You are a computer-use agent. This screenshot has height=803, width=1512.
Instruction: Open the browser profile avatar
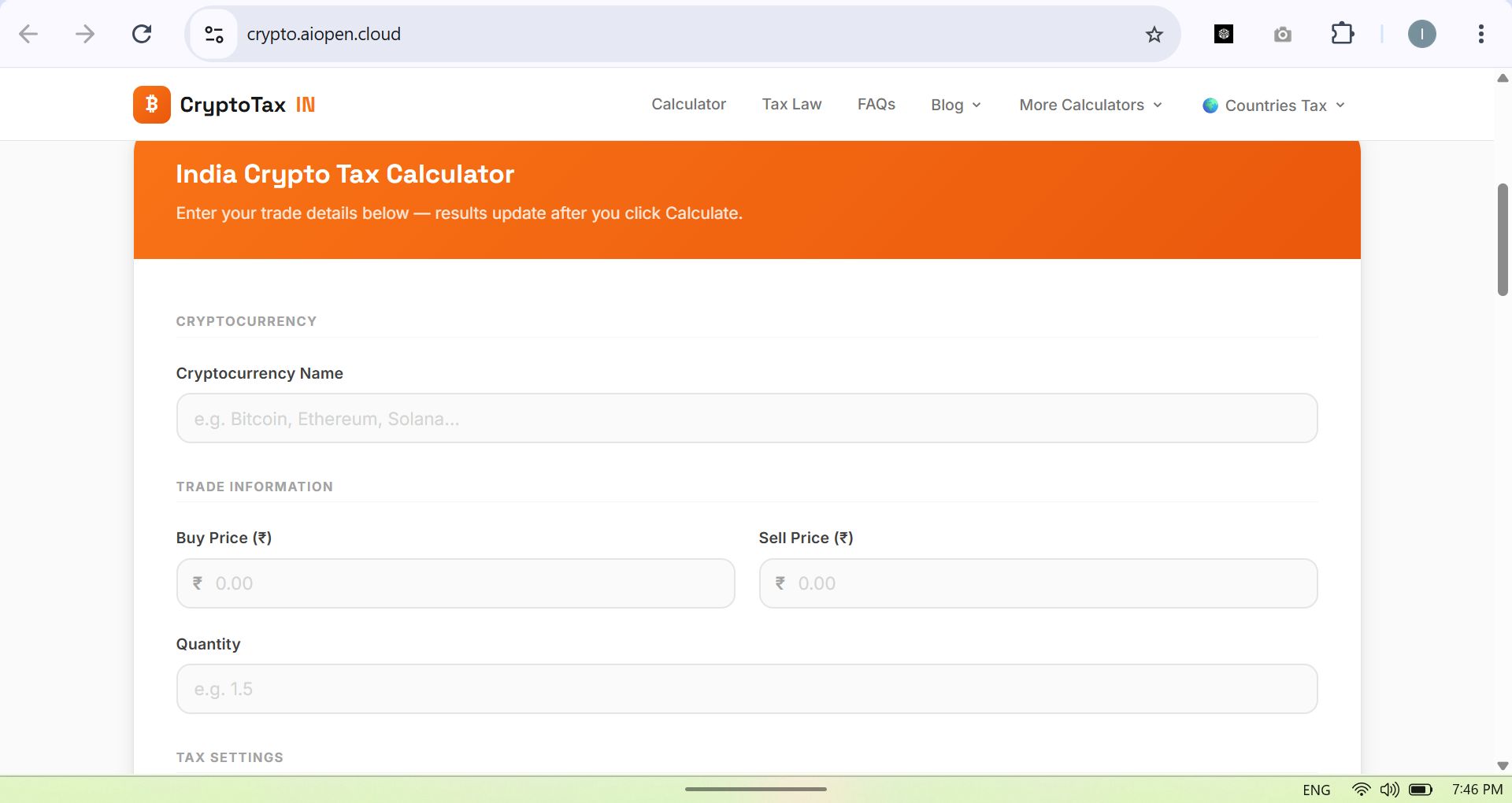pyautogui.click(x=1422, y=34)
